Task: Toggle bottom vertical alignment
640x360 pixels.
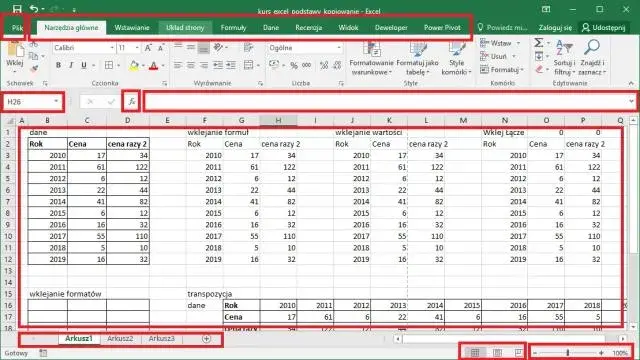Action: pos(203,48)
